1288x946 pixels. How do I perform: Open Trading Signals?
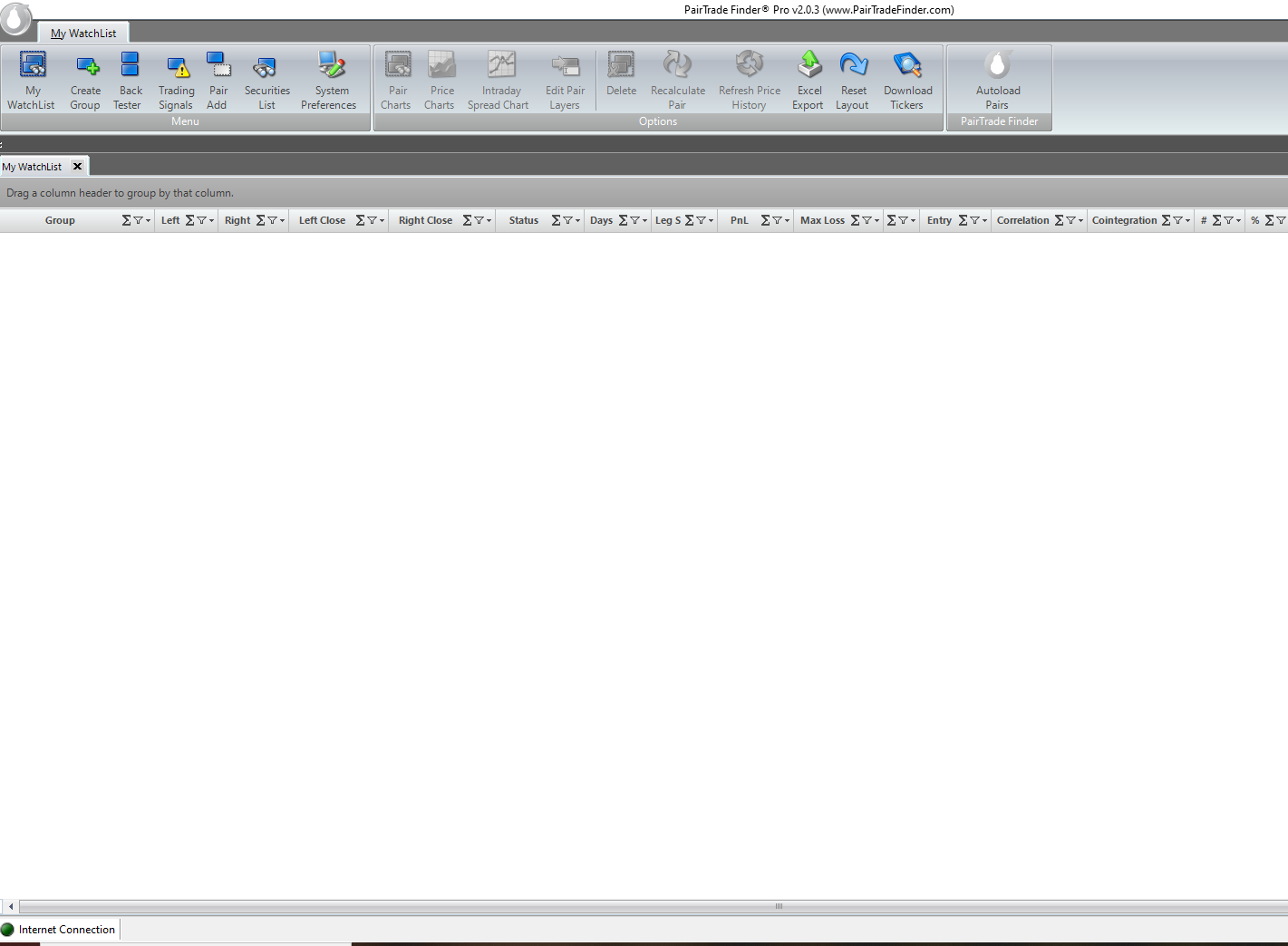(176, 80)
